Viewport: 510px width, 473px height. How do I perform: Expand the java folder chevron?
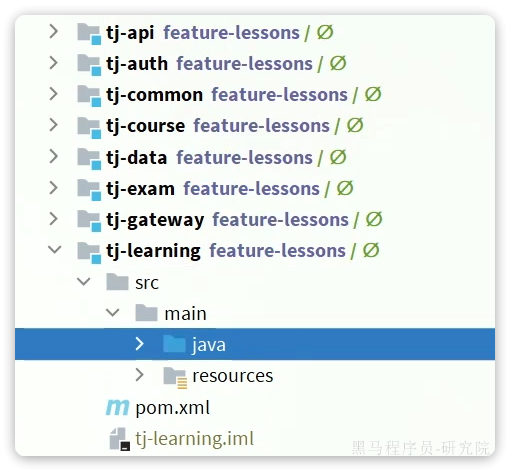[x=140, y=344]
